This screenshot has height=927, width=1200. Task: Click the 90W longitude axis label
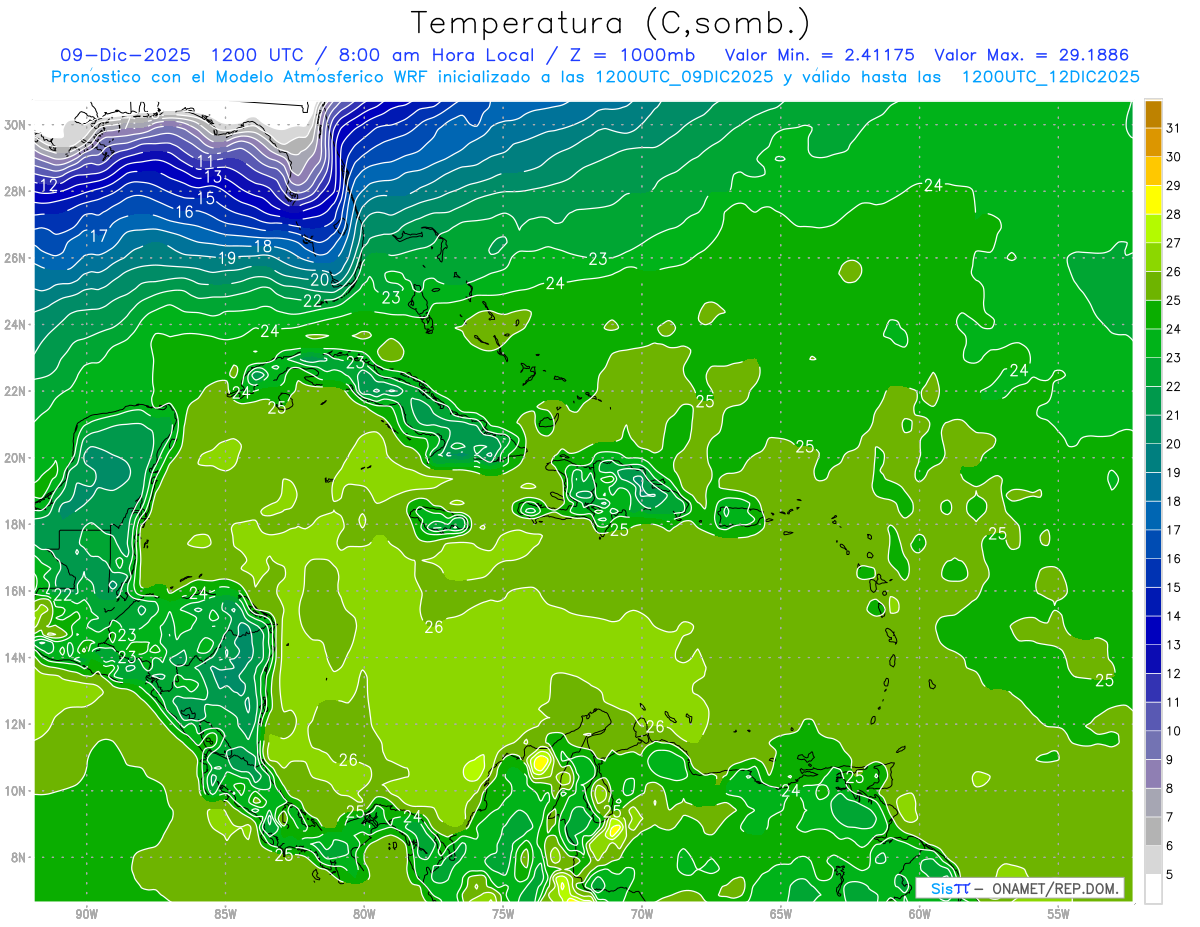point(87,914)
